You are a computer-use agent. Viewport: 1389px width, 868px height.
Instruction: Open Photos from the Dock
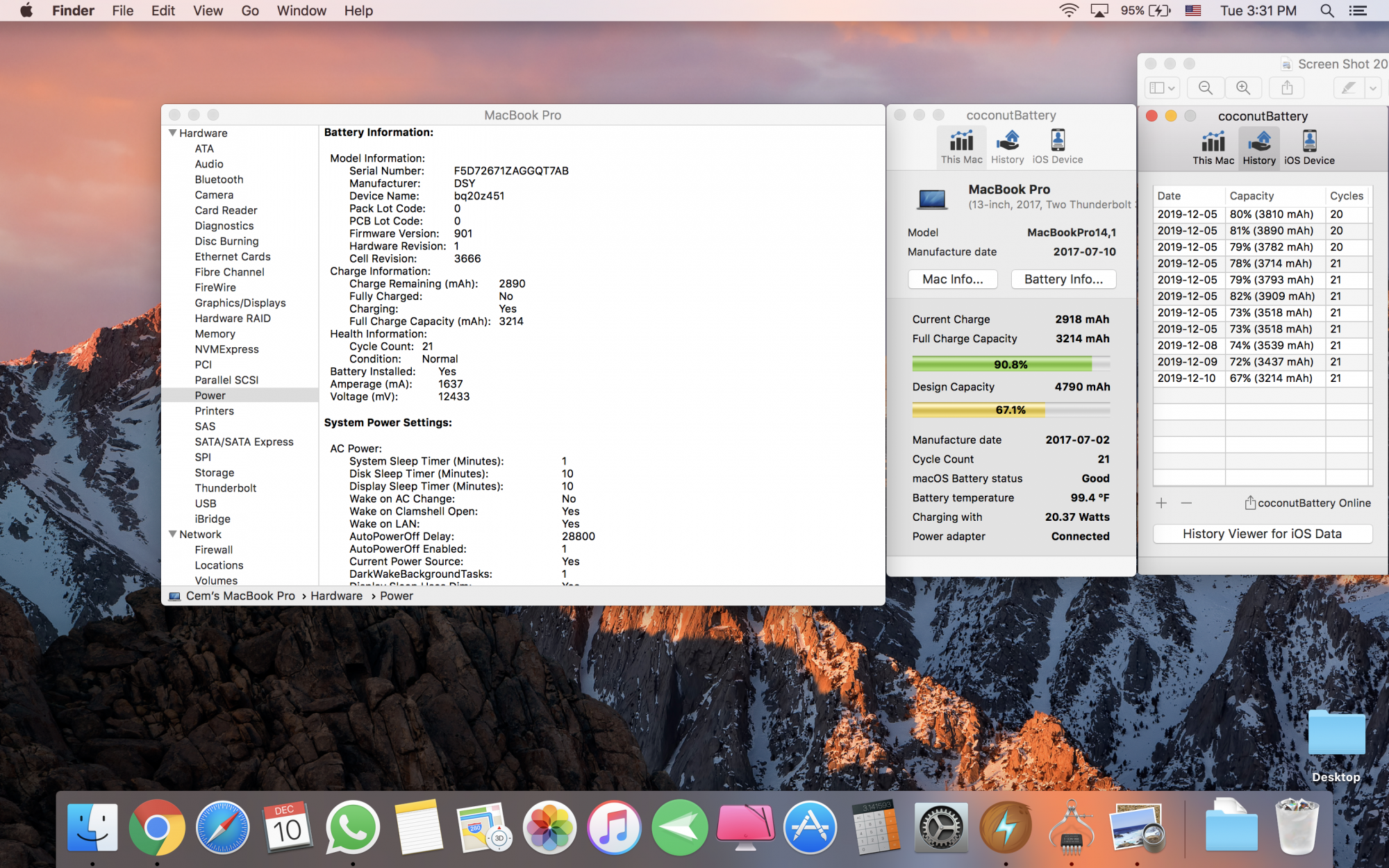click(549, 827)
